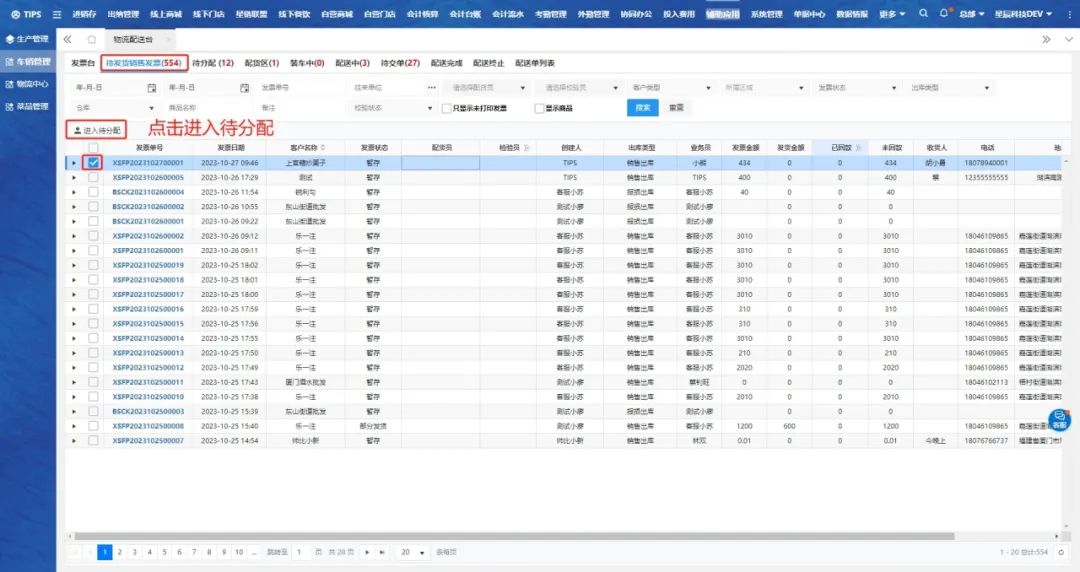The height and width of the screenshot is (572, 1080).
Task: Click the hamburger menu icon next to TIPS
Action: [x=56, y=14]
